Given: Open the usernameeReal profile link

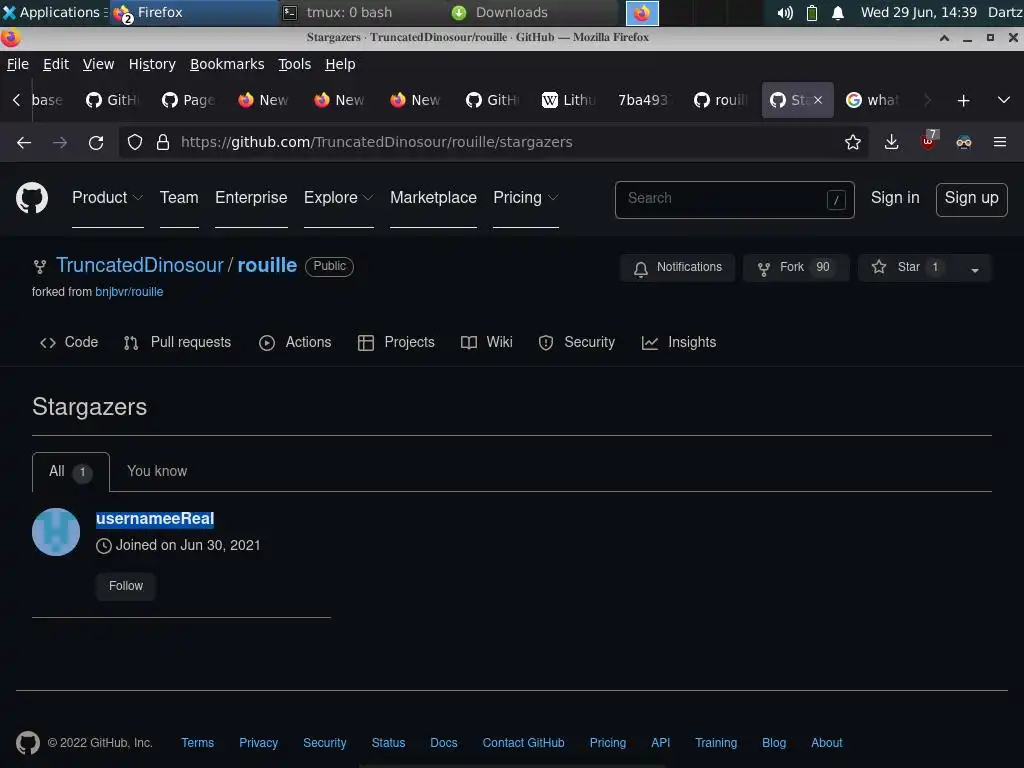Looking at the screenshot, I should [x=155, y=519].
